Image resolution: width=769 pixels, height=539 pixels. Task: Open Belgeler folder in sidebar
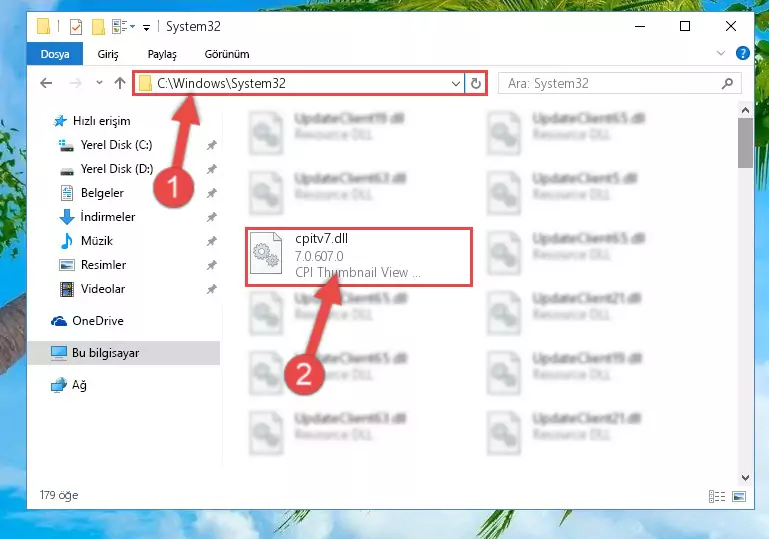click(x=102, y=193)
